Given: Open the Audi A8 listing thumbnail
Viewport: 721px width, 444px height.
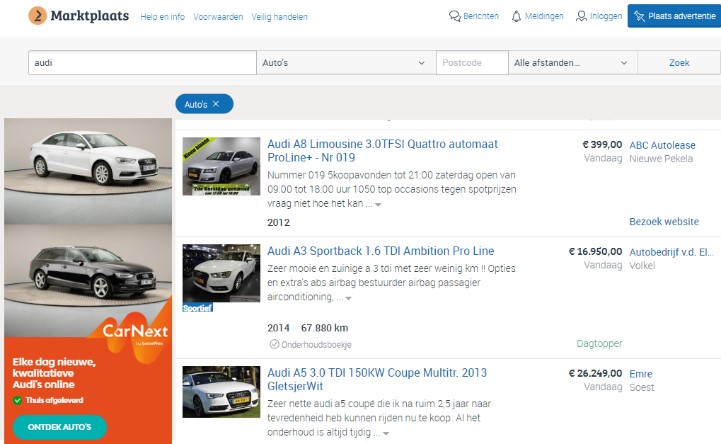Looking at the screenshot, I should [221, 166].
